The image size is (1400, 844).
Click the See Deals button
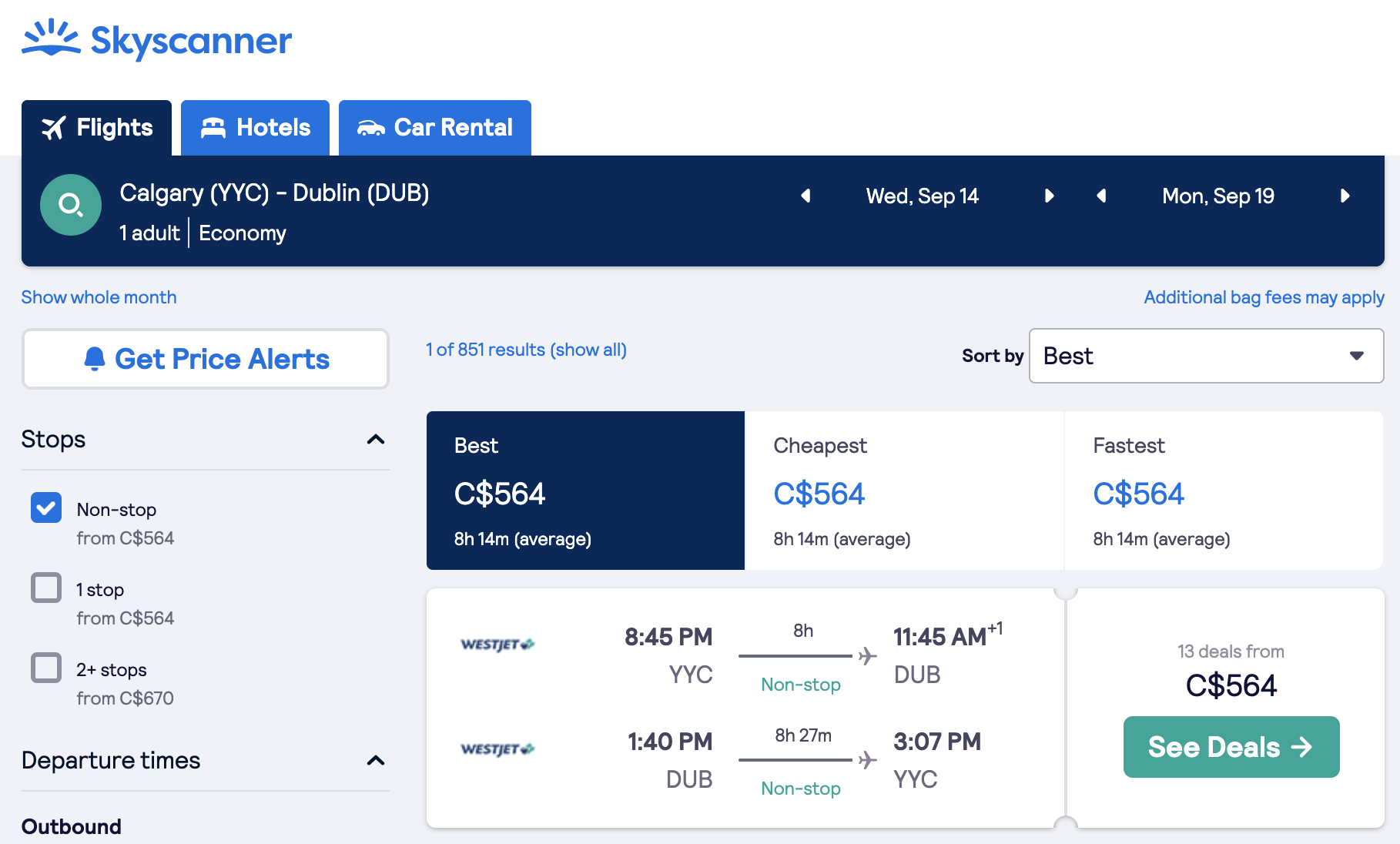(1231, 747)
